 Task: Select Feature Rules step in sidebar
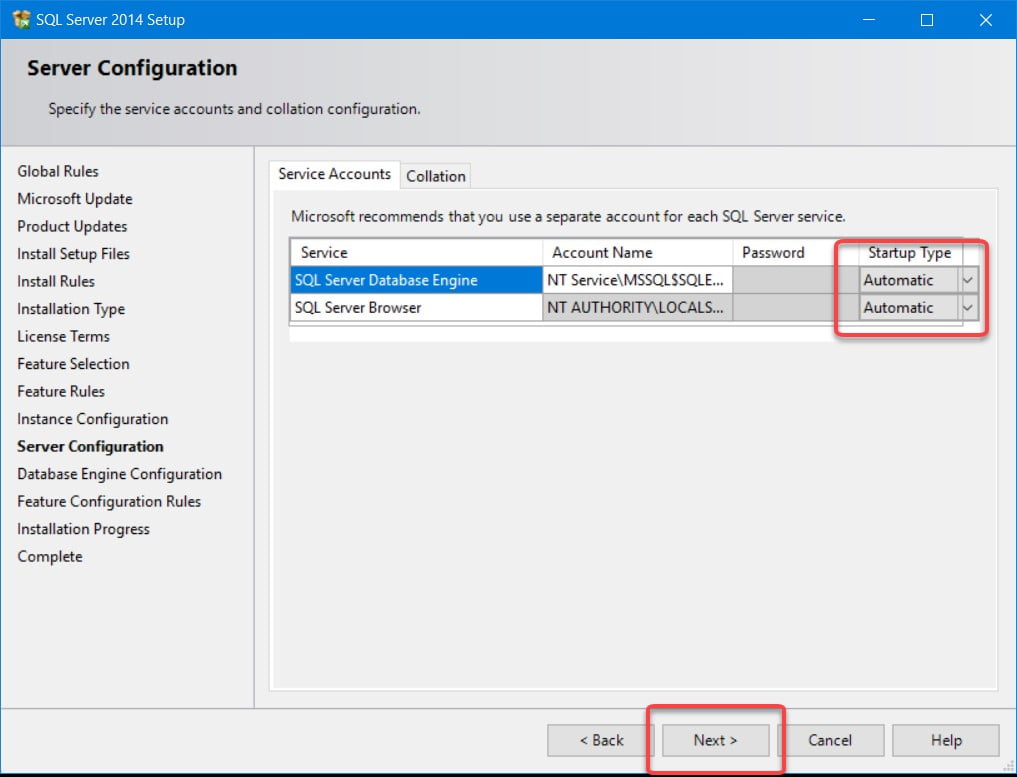61,391
